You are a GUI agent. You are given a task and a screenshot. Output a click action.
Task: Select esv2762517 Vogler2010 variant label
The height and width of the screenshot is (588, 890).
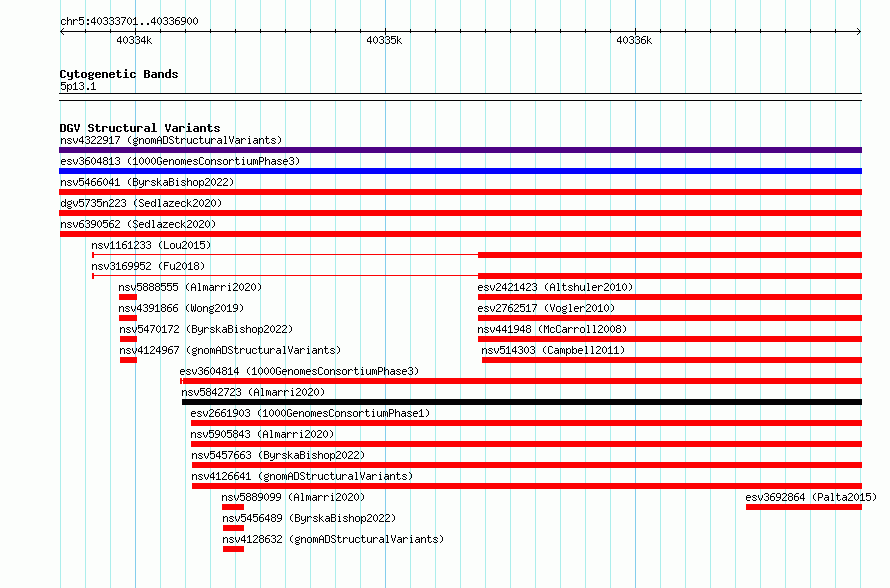tap(546, 308)
